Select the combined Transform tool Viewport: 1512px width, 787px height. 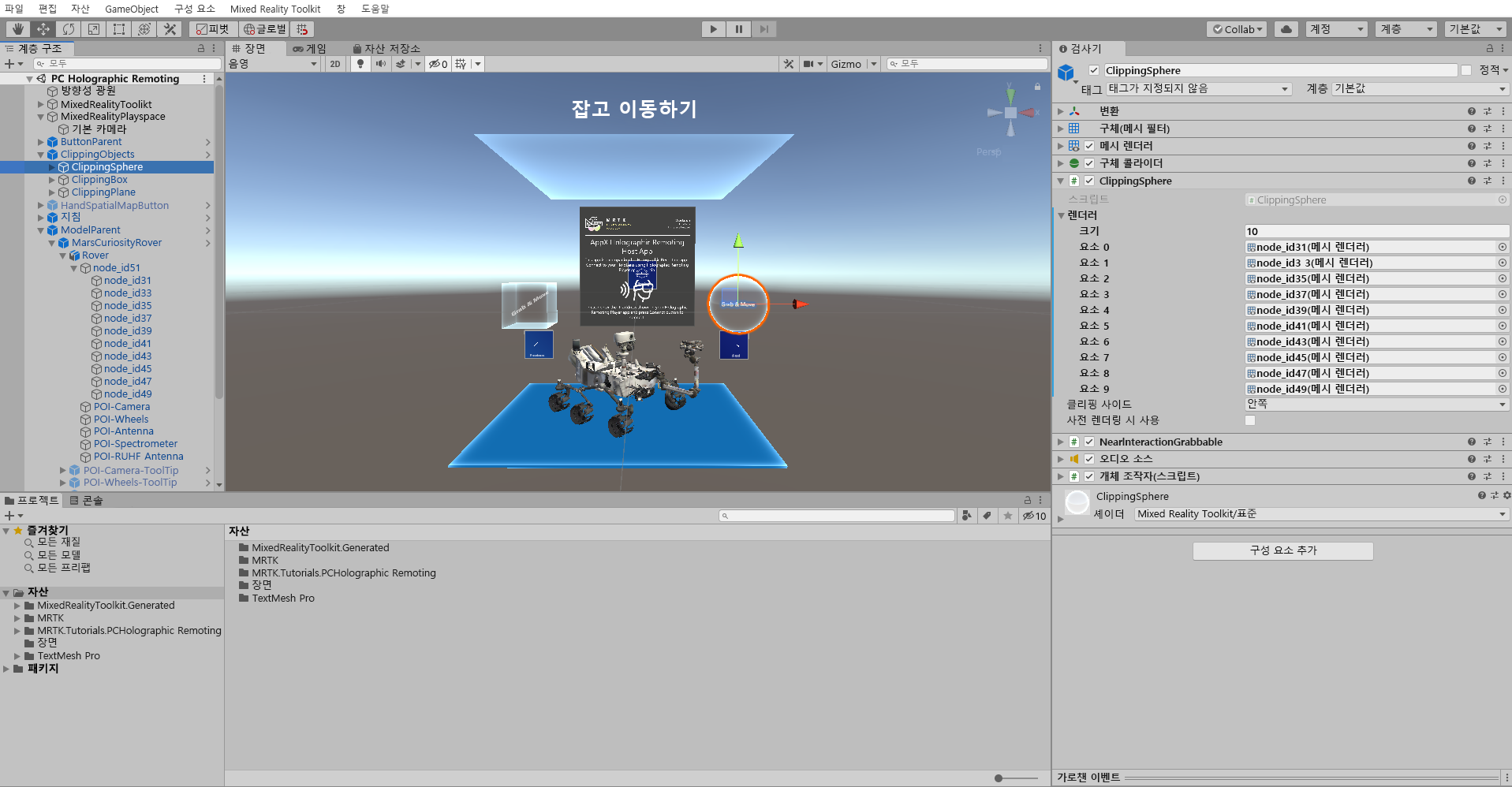[144, 29]
